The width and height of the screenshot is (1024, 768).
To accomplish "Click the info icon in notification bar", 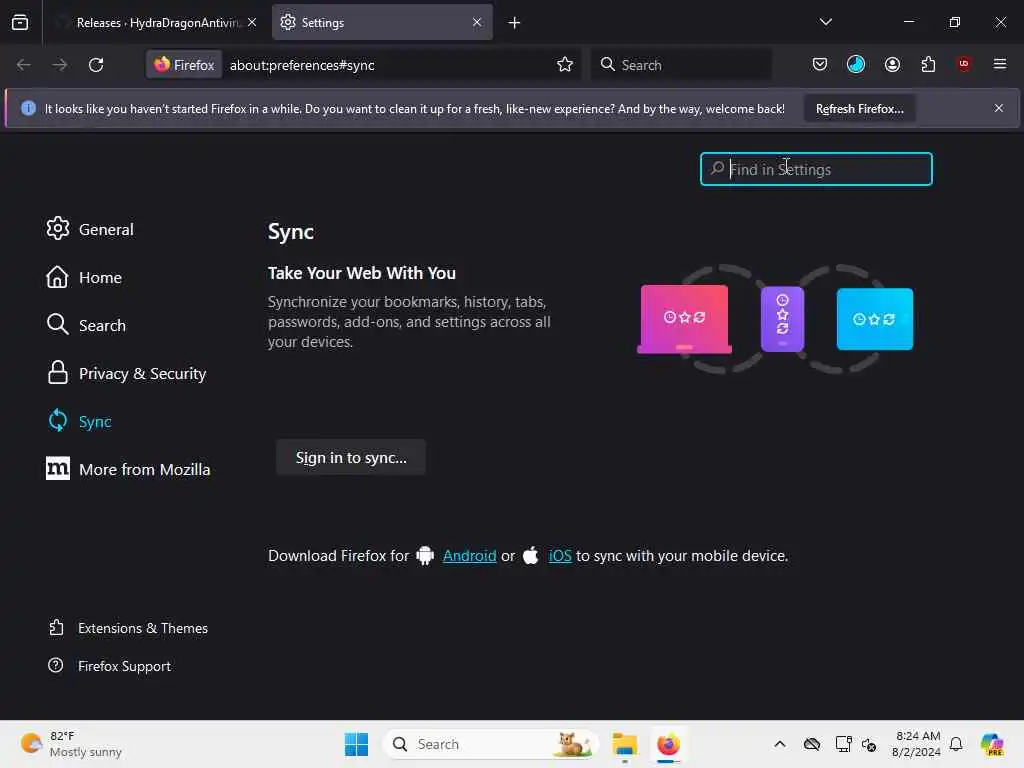I will point(28,108).
